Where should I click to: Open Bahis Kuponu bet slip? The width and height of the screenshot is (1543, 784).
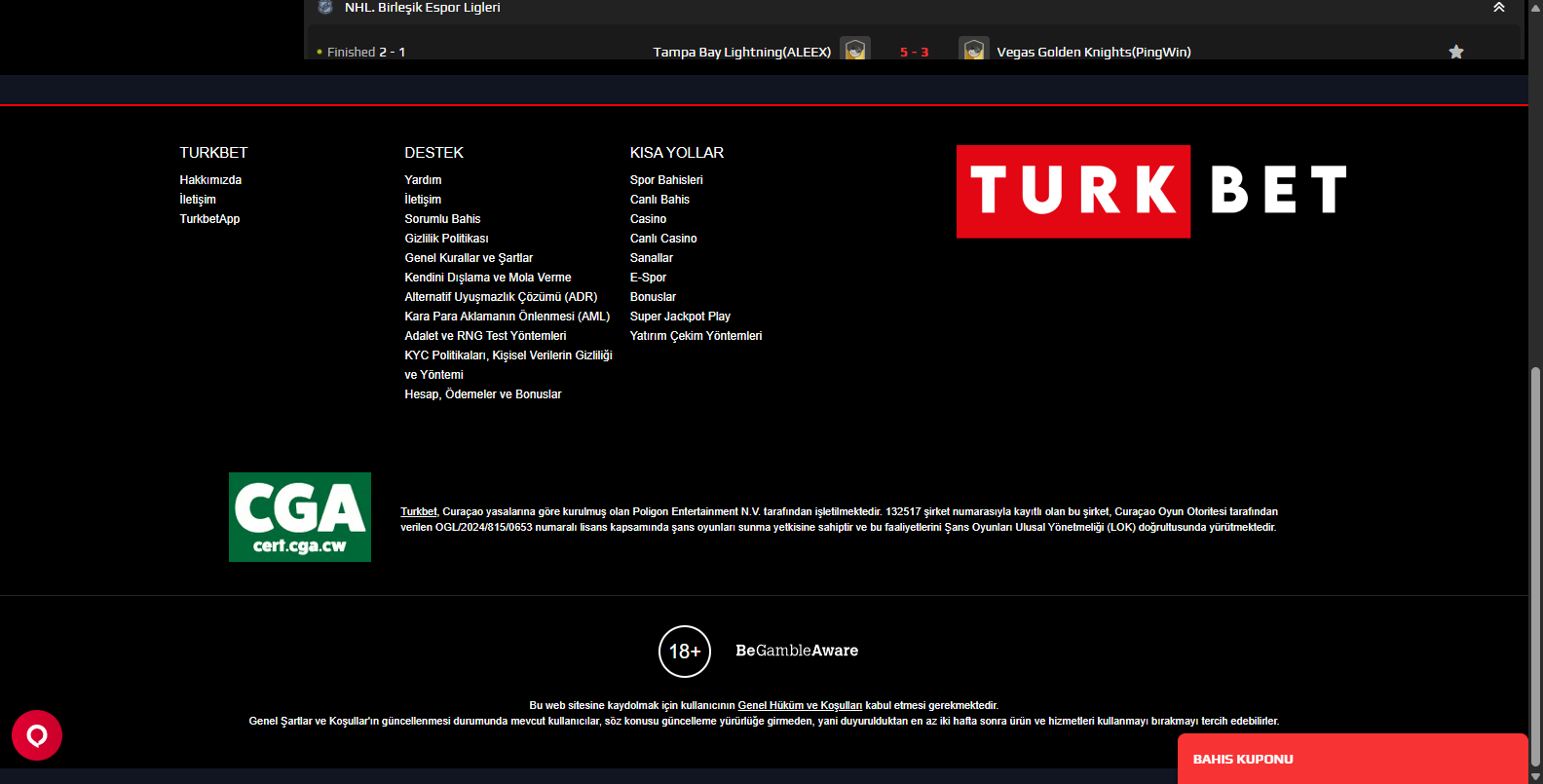coord(1352,759)
